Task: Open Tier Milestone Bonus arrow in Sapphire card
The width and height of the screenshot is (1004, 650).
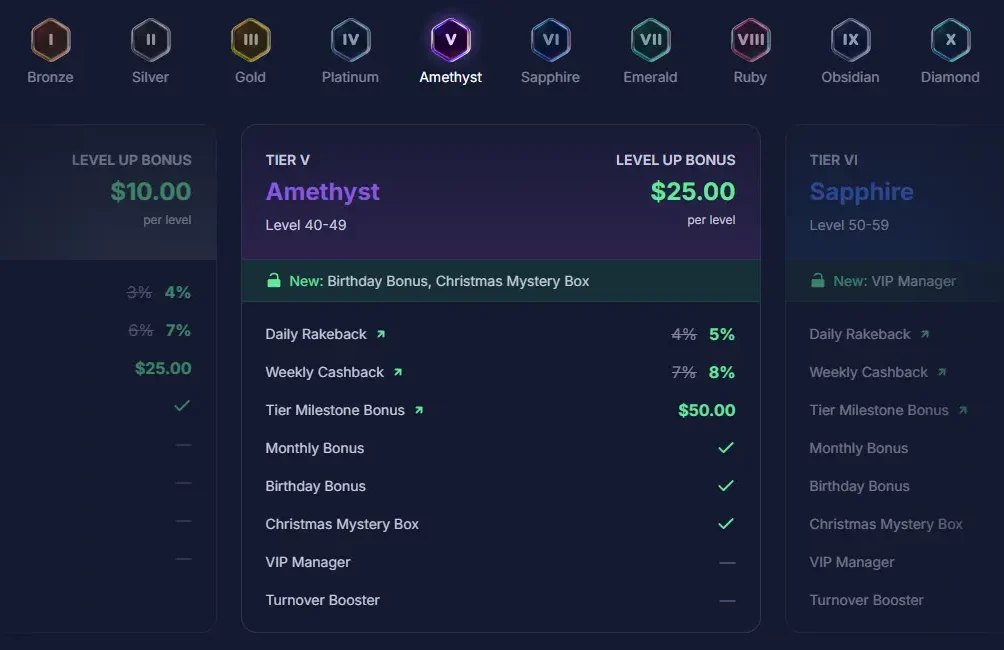Action: [x=963, y=410]
